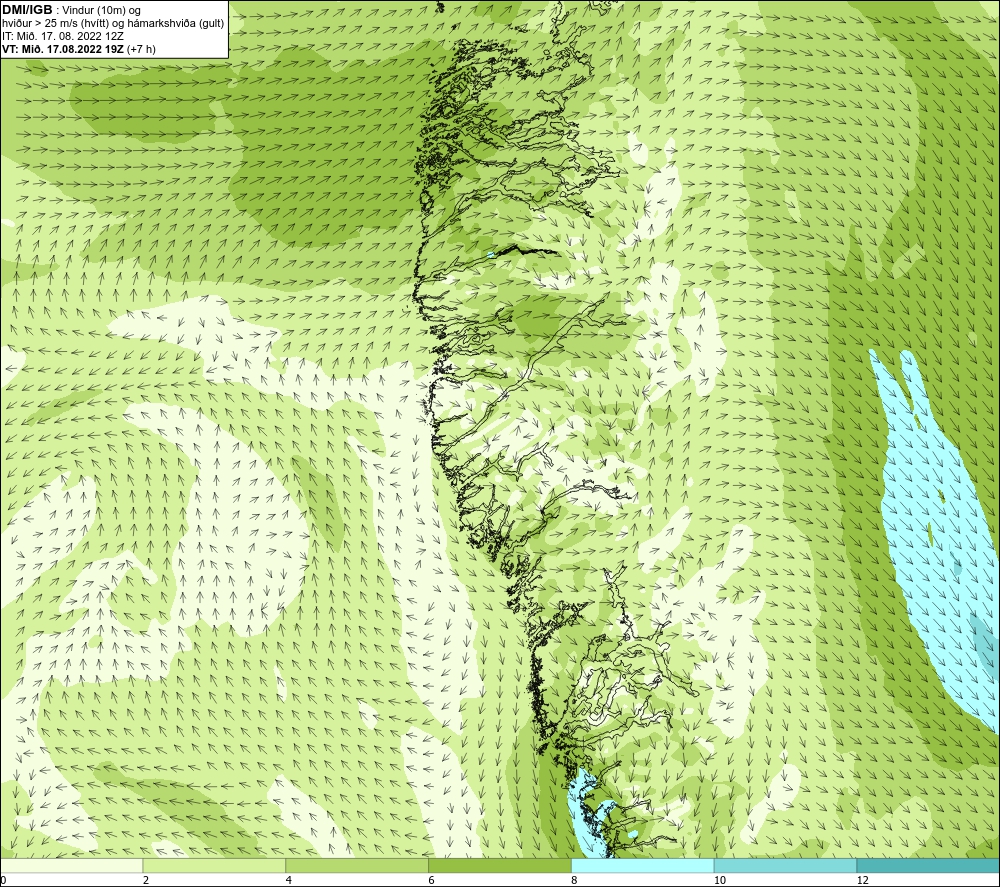Click the 'IT: Mið. 17. 08. 2022 12Z' line

click(x=62, y=36)
